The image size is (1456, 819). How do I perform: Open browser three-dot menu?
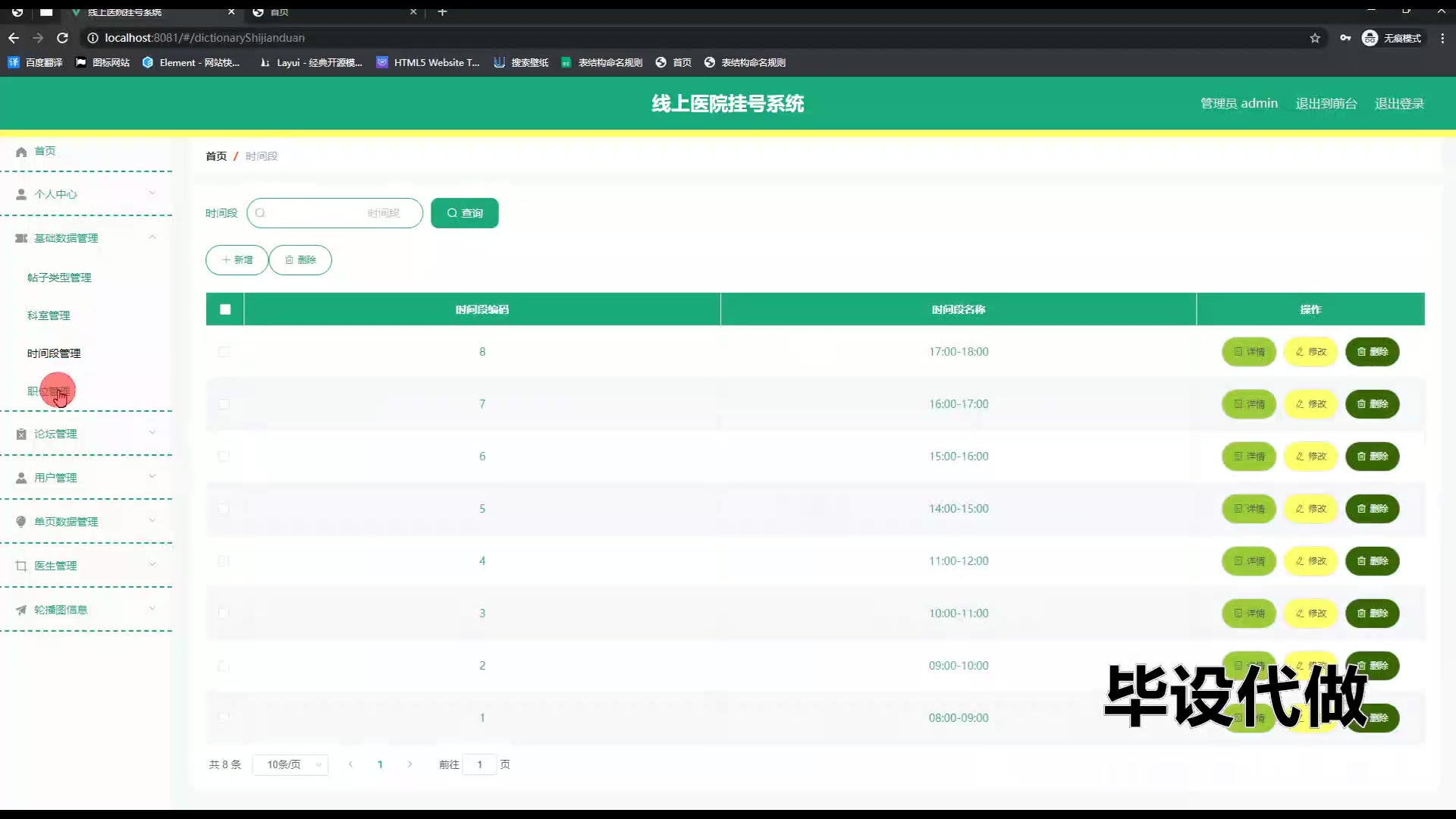click(x=1442, y=38)
